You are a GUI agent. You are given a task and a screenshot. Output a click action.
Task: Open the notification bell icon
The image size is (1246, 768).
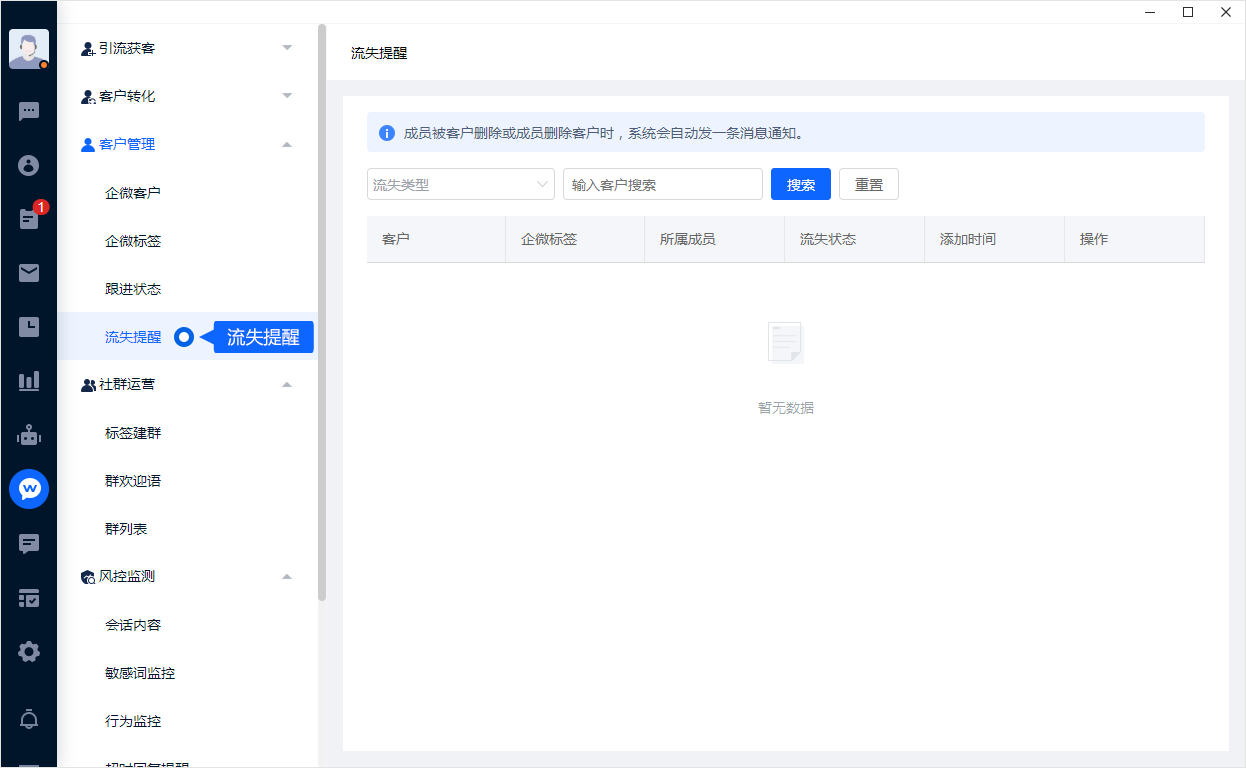click(x=29, y=719)
